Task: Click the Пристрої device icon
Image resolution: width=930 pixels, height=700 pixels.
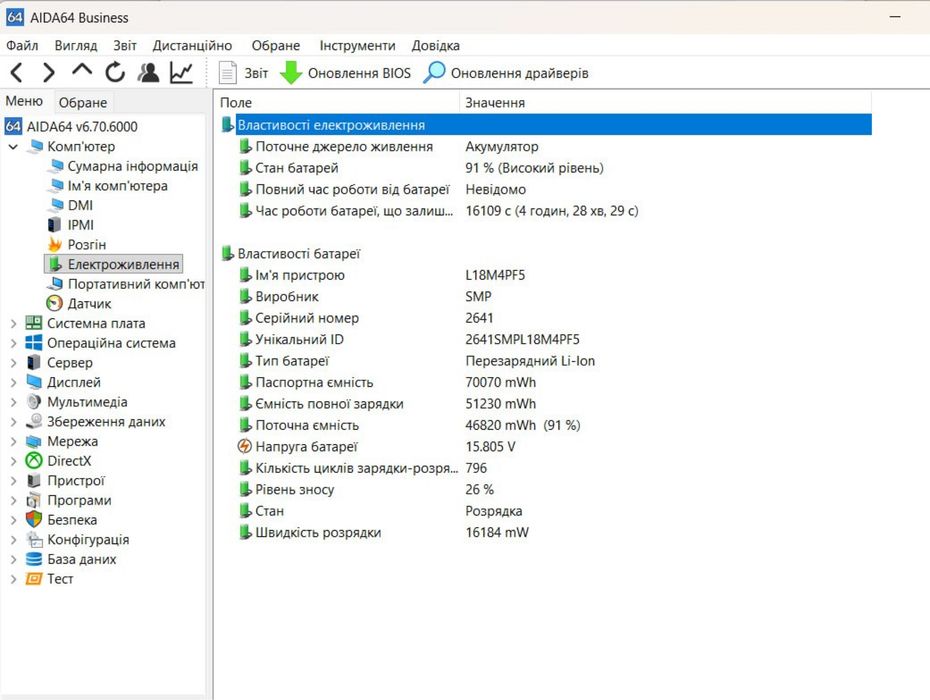Action: coord(34,481)
